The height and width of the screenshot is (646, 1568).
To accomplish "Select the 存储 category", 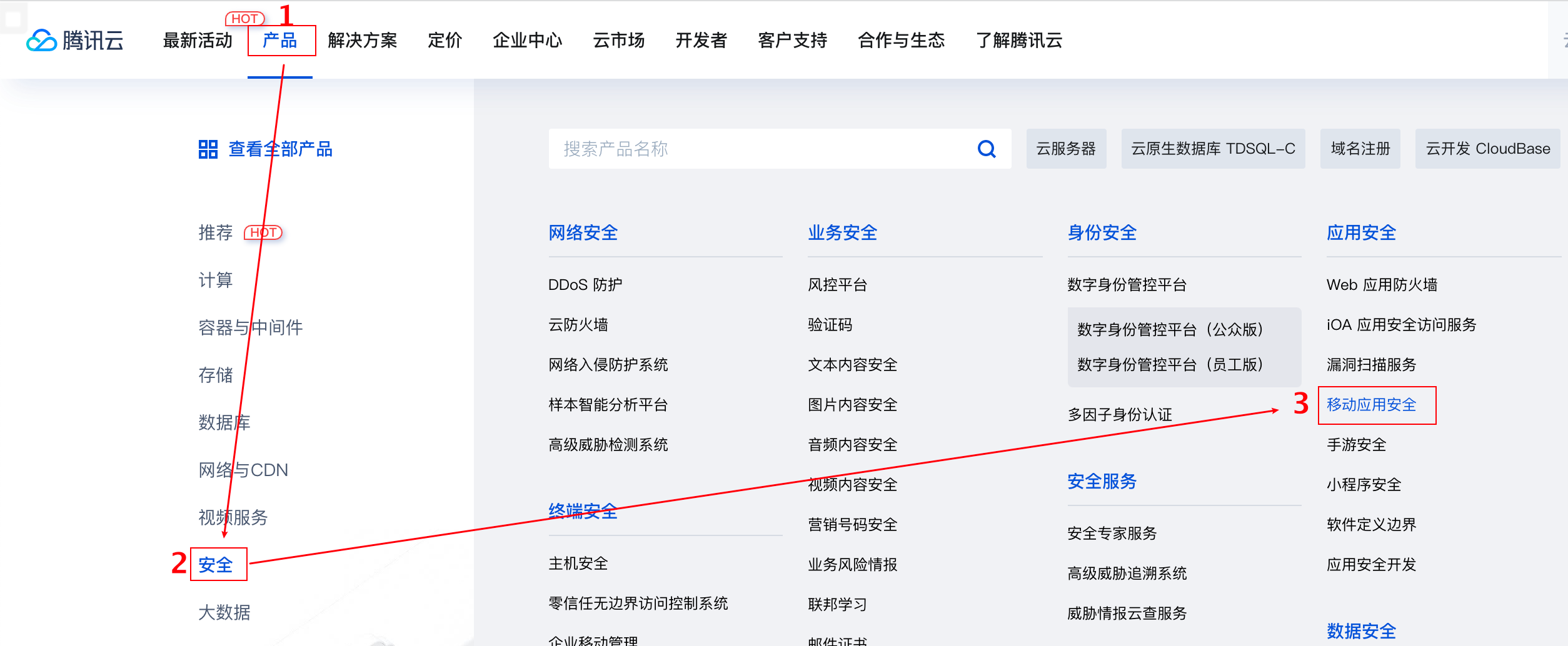I will click(x=216, y=375).
